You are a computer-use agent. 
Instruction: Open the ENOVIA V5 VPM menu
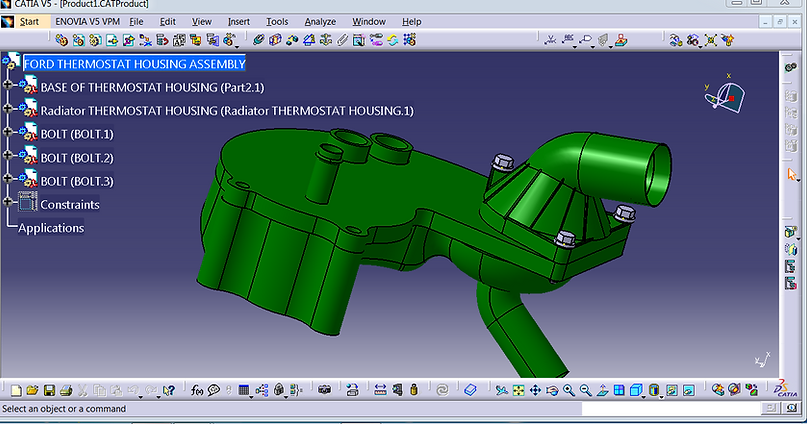coord(87,22)
